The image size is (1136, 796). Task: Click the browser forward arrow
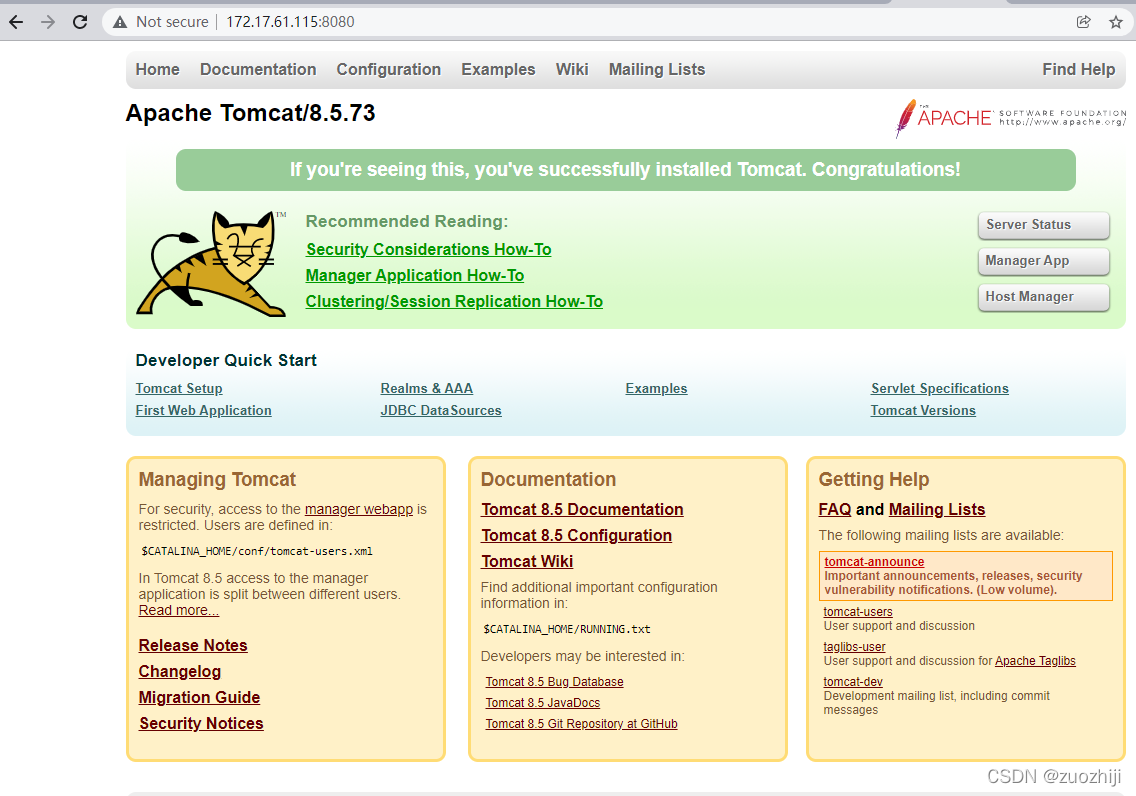[48, 22]
